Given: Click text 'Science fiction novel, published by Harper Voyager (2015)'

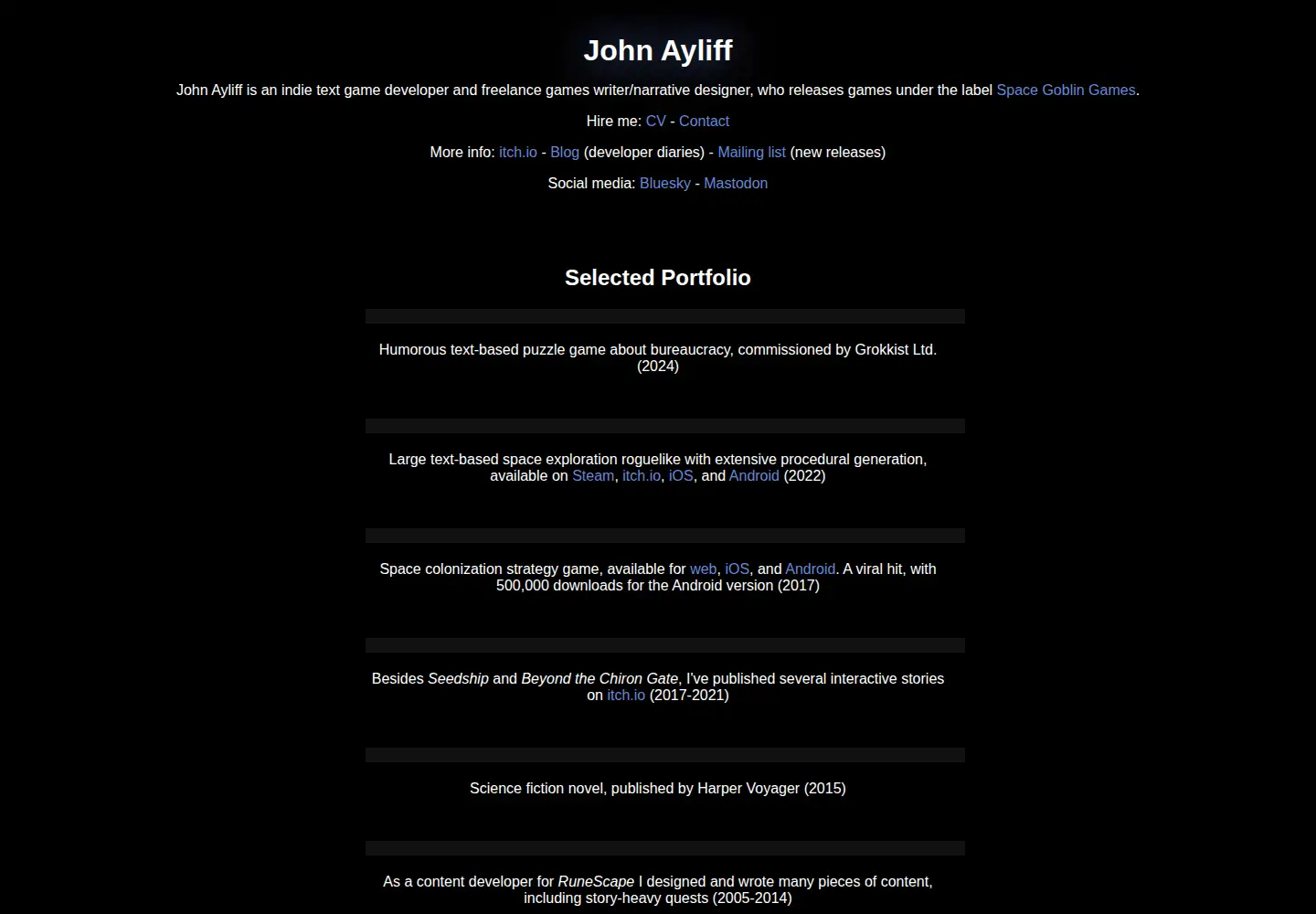Looking at the screenshot, I should 658,788.
